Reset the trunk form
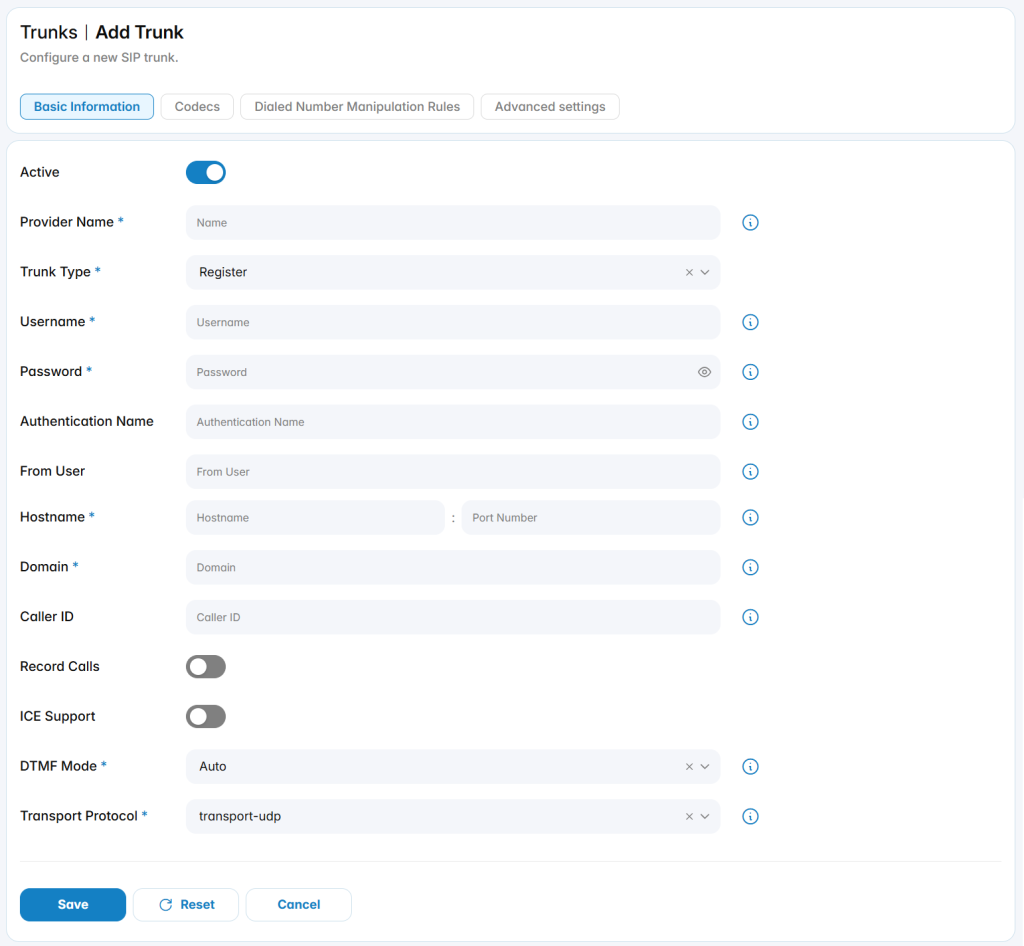 point(186,904)
